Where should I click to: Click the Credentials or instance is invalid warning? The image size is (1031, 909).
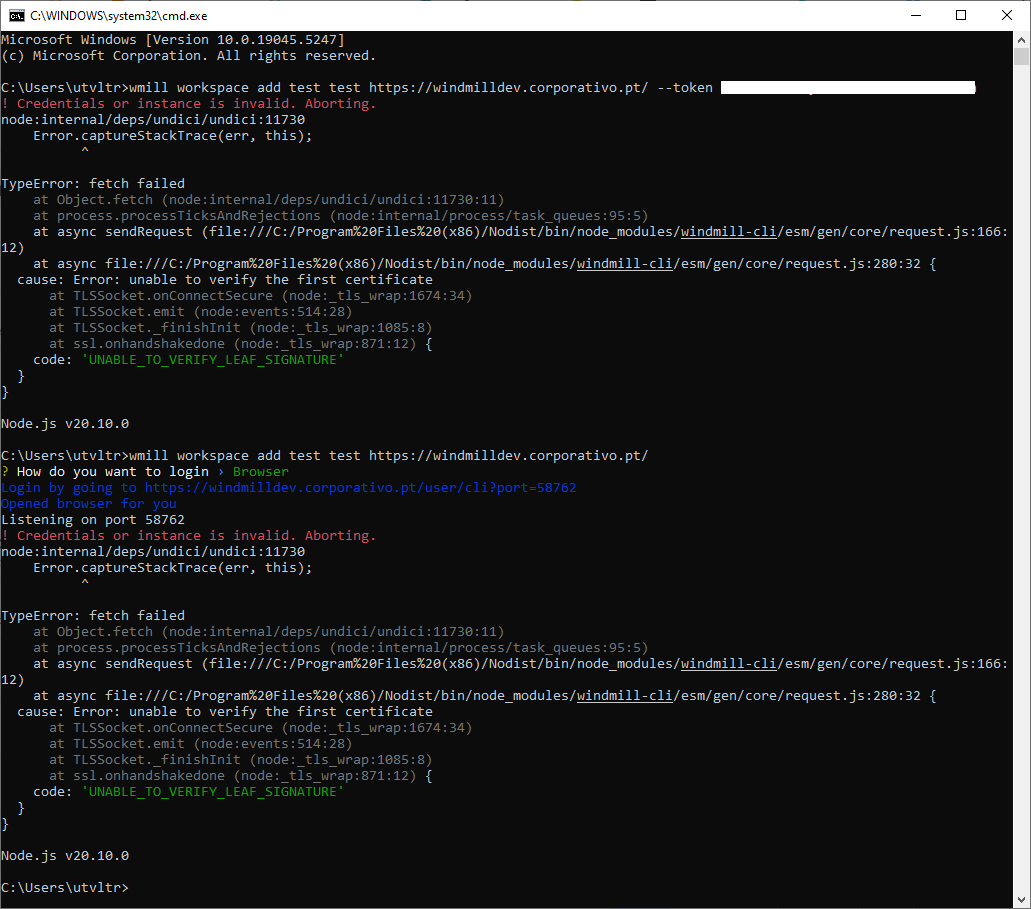tap(190, 103)
